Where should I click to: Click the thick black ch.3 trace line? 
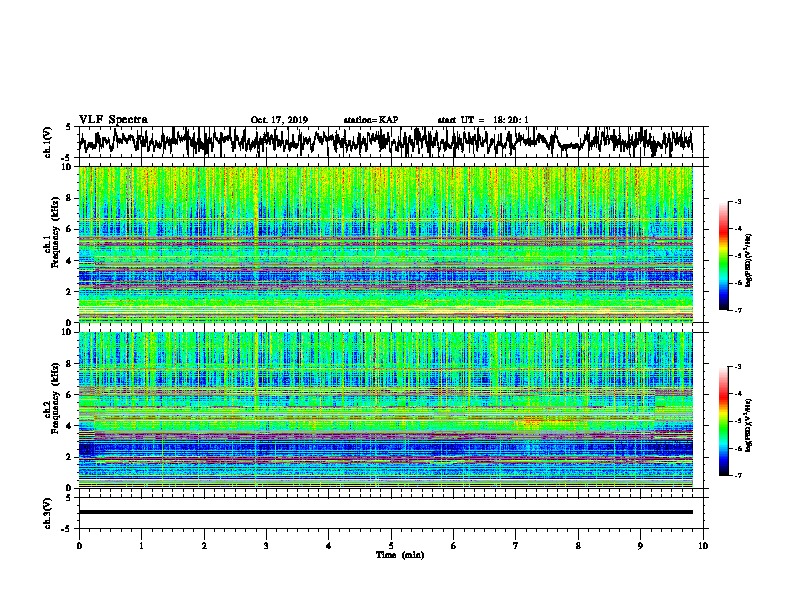coord(385,512)
